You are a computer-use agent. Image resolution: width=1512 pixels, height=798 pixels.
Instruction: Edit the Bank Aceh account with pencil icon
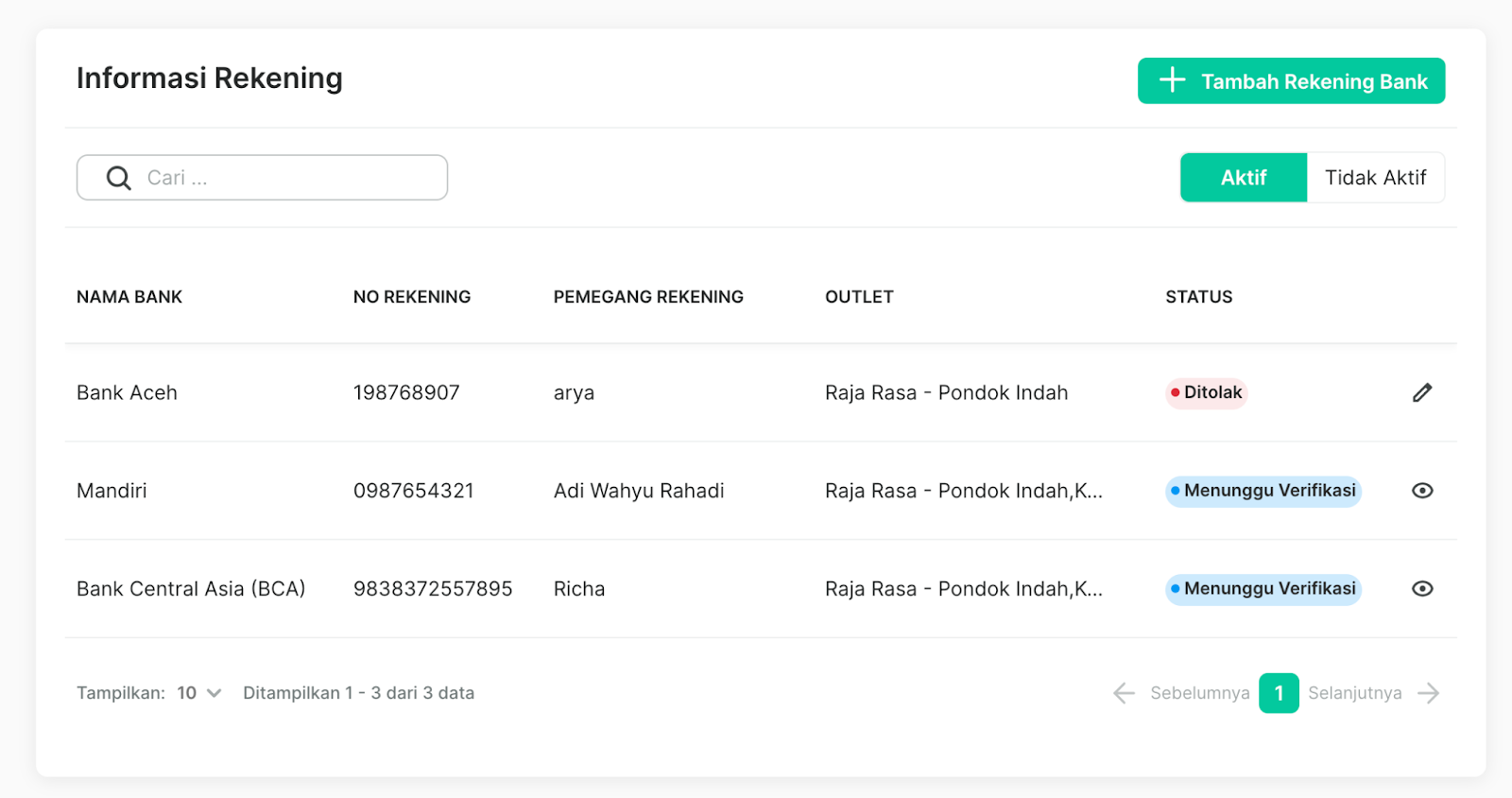tap(1422, 392)
